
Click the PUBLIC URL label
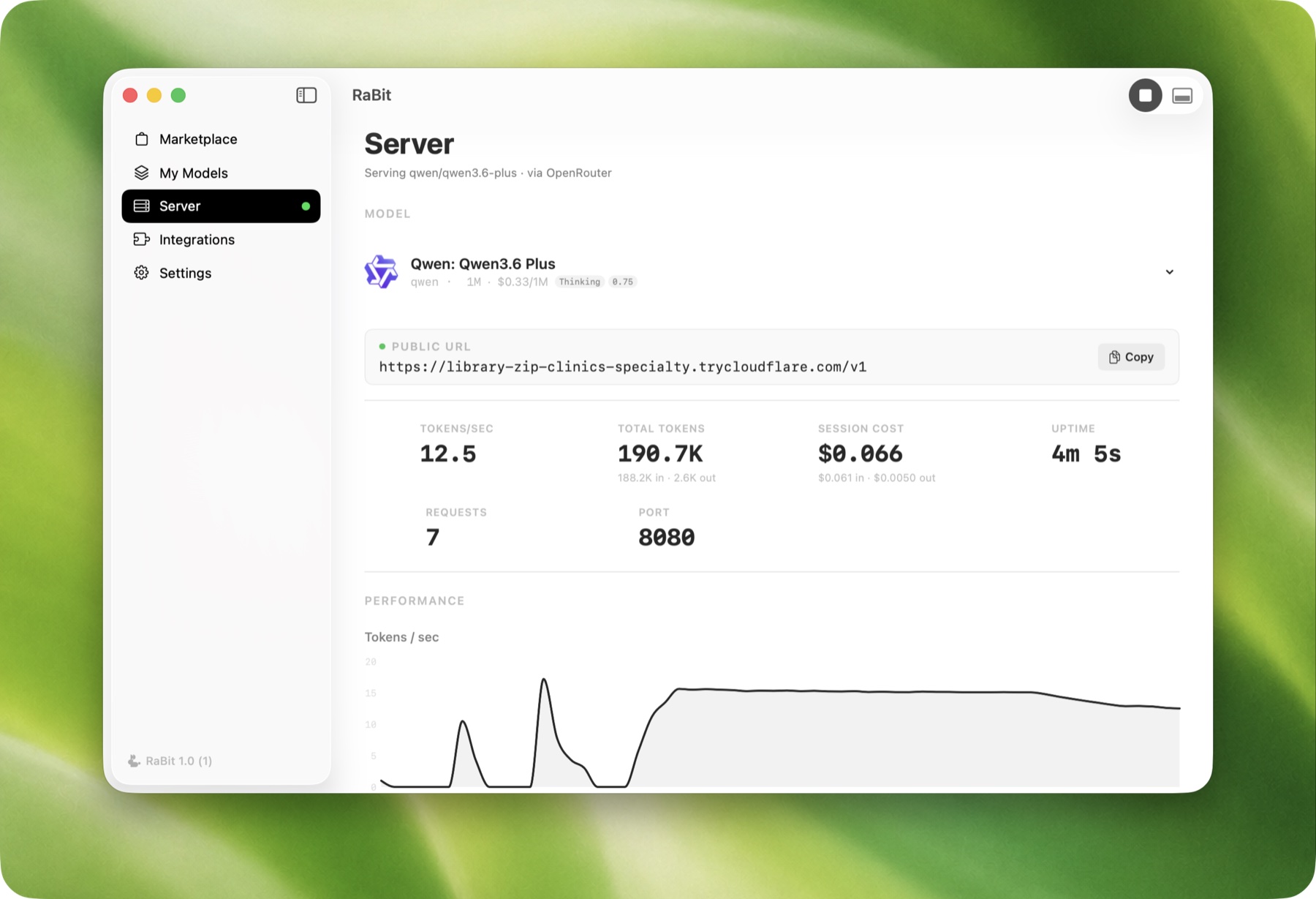coord(431,347)
